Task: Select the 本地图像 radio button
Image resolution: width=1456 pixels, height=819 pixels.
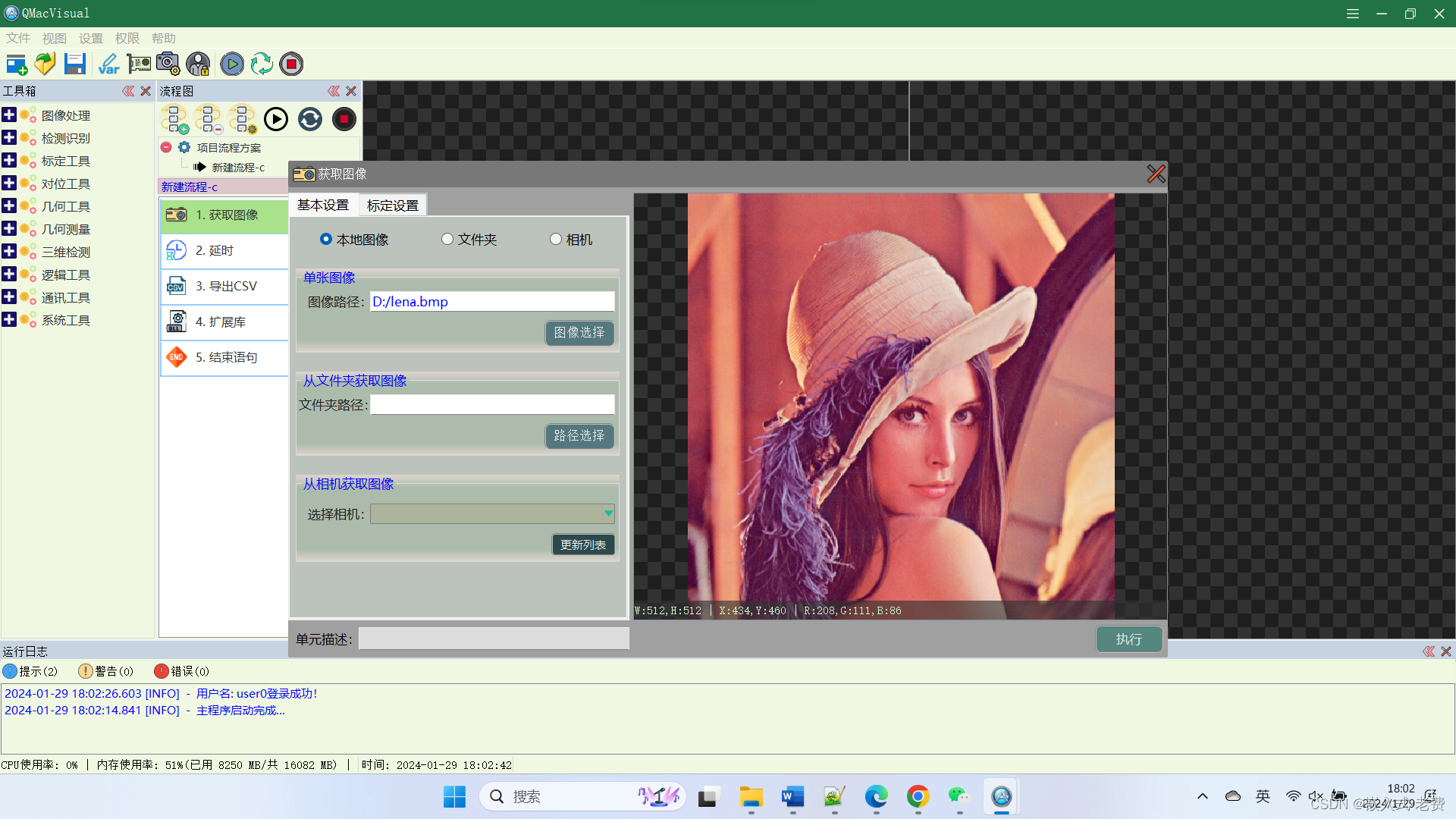Action: tap(326, 239)
